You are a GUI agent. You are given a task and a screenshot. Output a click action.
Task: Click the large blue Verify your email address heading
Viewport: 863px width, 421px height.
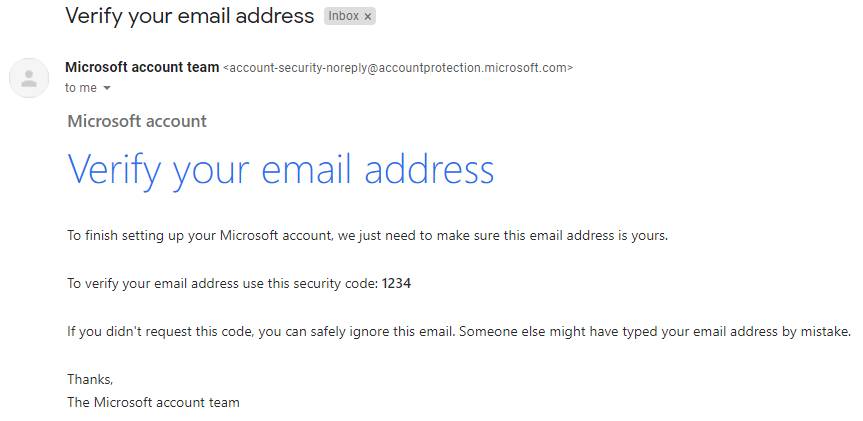pyautogui.click(x=281, y=168)
